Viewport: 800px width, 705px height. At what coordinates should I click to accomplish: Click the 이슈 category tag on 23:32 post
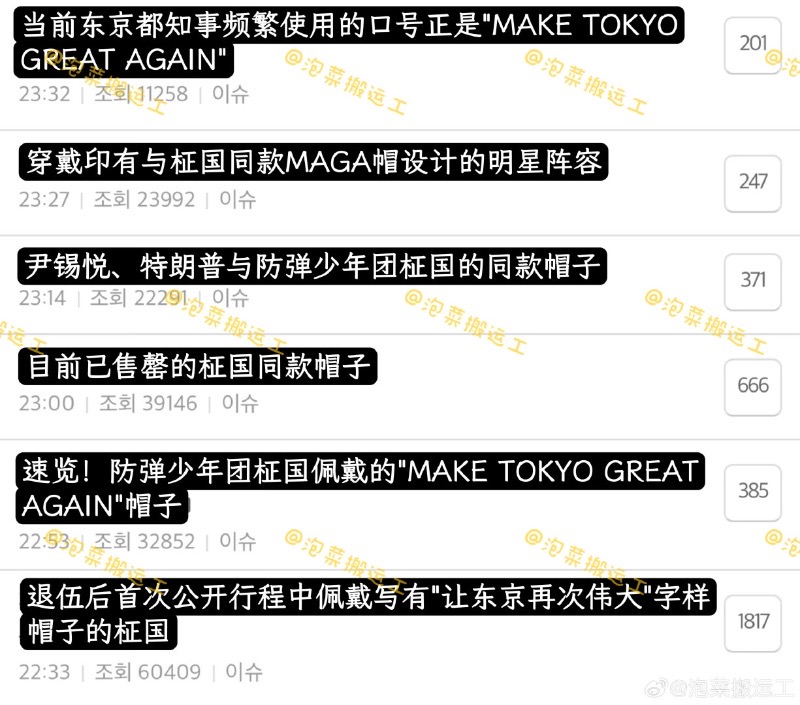coord(230,94)
